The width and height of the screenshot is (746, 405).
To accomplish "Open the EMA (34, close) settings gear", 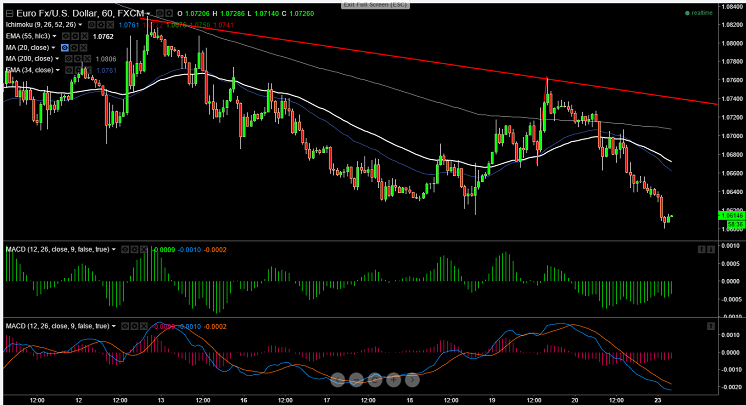I will 79,70.
